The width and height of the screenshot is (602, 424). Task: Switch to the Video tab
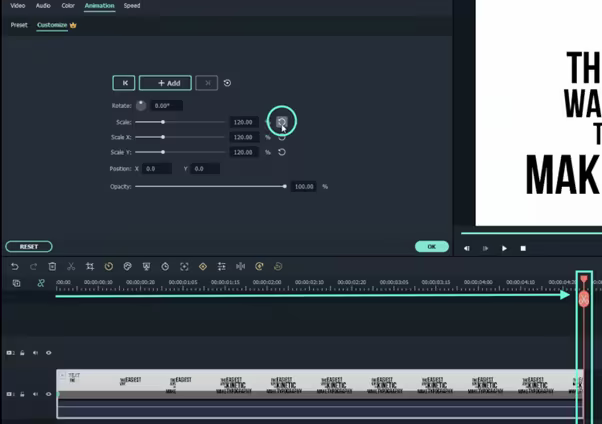coord(18,6)
